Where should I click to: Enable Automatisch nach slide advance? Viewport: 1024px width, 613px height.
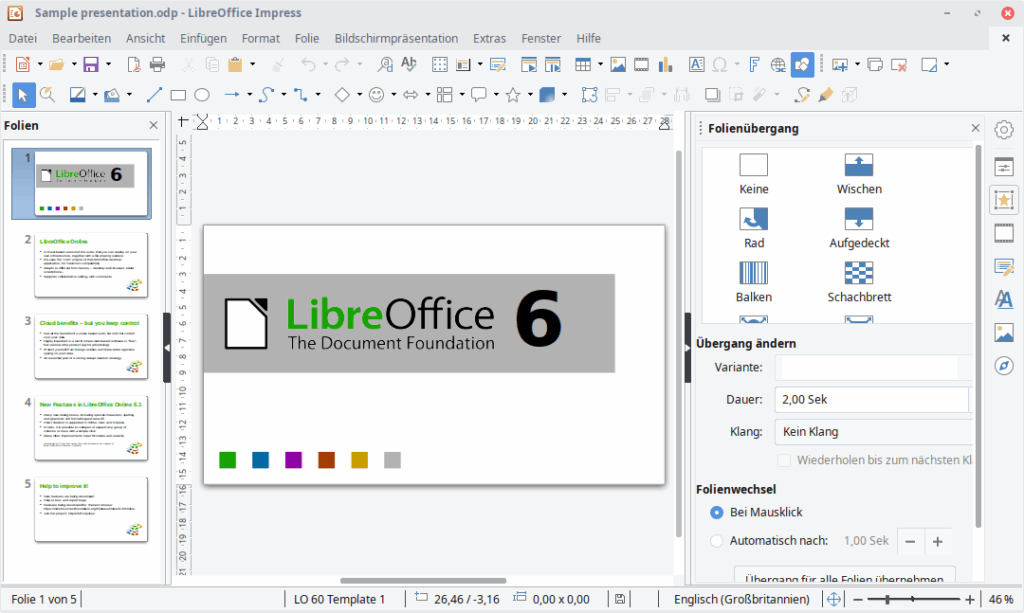[716, 540]
